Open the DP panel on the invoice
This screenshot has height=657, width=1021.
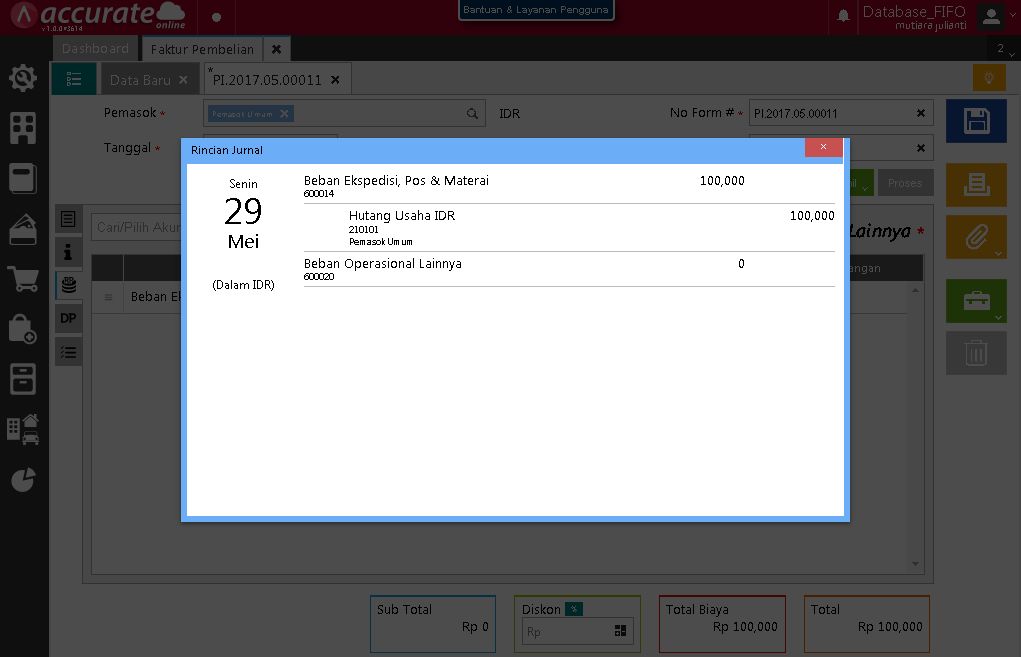click(x=68, y=318)
